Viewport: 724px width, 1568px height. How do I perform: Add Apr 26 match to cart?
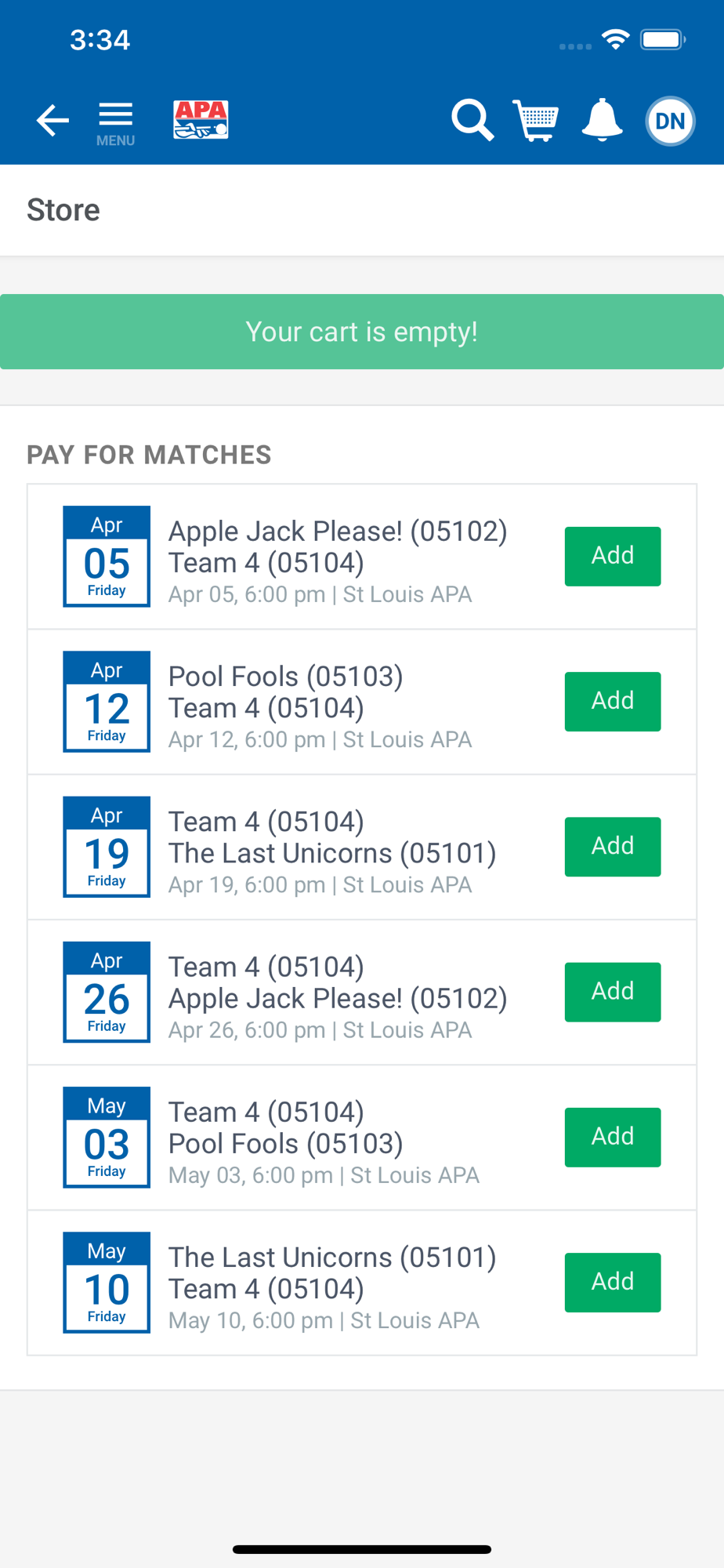click(612, 992)
